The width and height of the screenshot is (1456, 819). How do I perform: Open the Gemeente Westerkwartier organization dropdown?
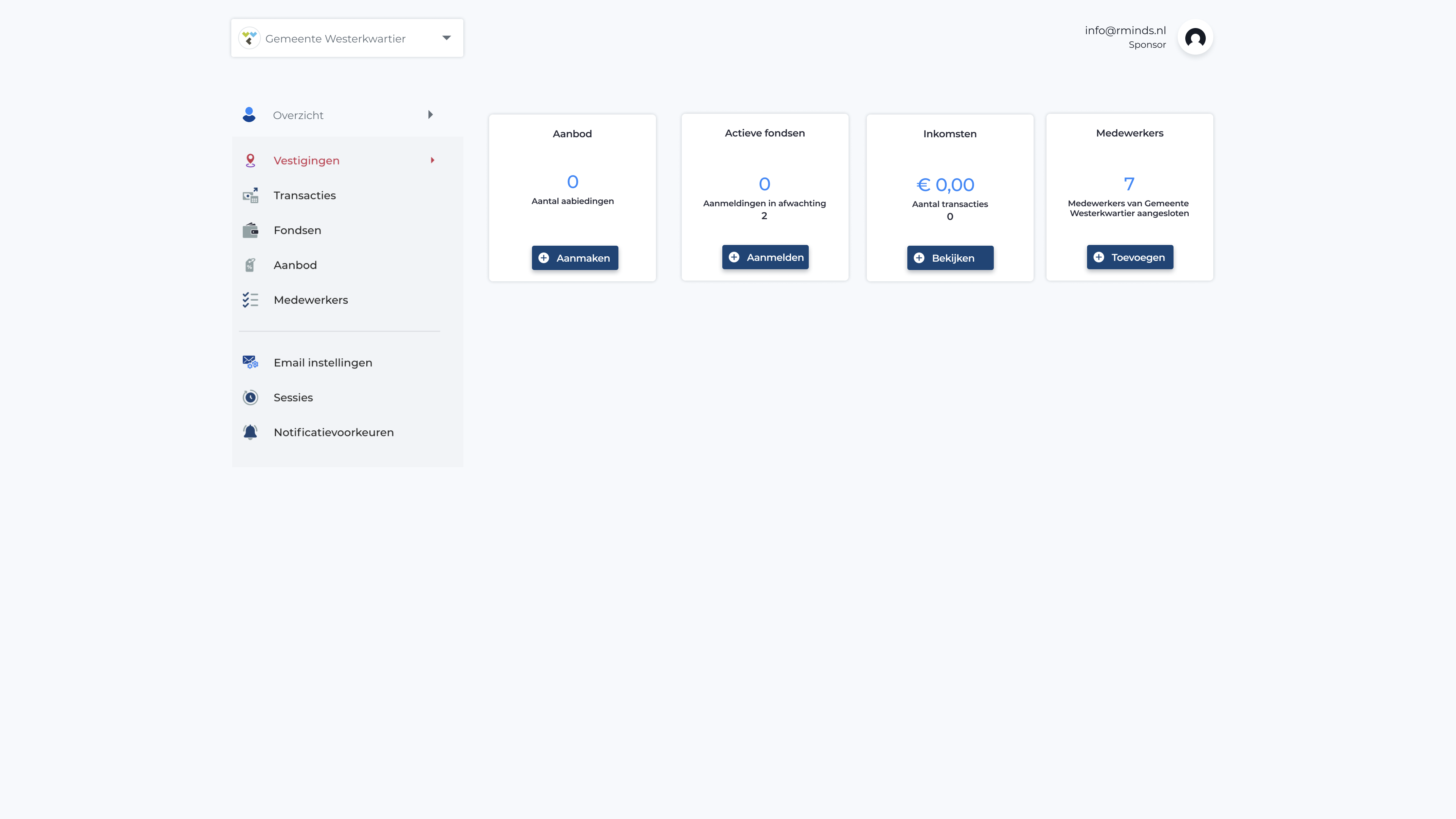pyautogui.click(x=347, y=38)
